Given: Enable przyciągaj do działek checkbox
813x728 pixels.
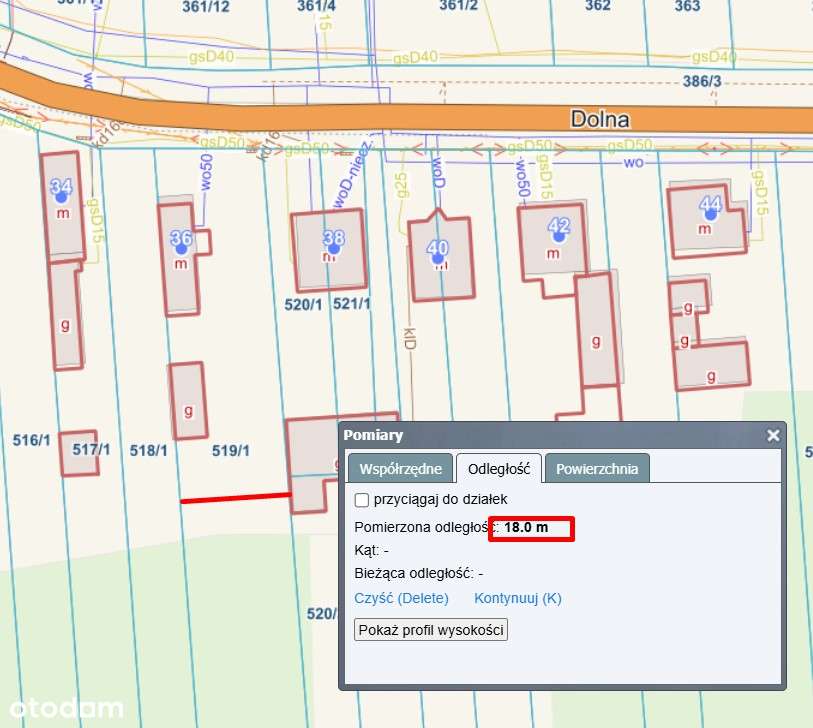Looking at the screenshot, I should coord(361,500).
